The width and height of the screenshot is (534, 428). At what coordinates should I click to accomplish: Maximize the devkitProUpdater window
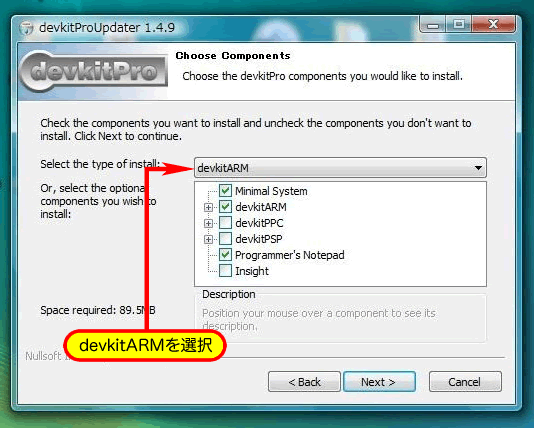click(x=458, y=25)
